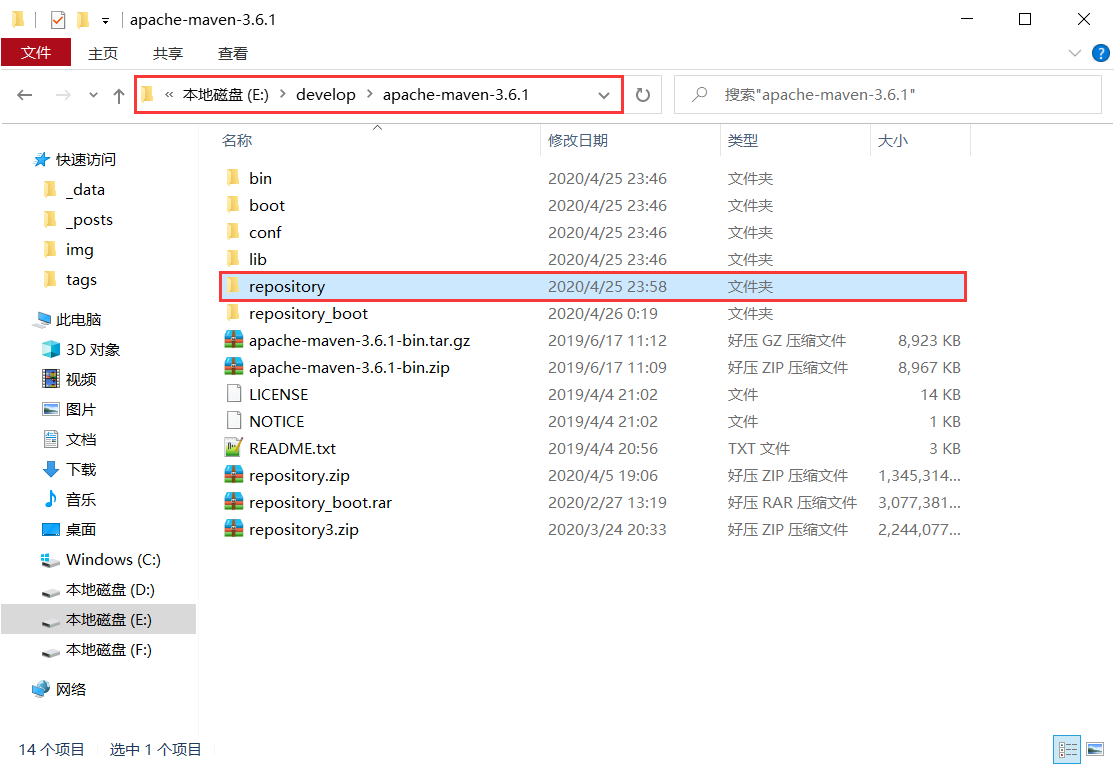Select the repository3.zip archive icon
The height and width of the screenshot is (765, 1115).
coord(233,529)
